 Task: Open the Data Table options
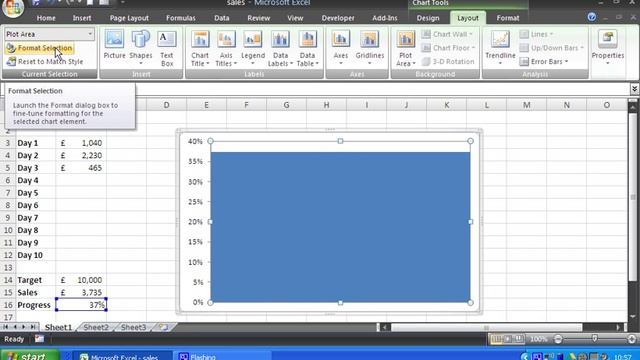click(307, 48)
